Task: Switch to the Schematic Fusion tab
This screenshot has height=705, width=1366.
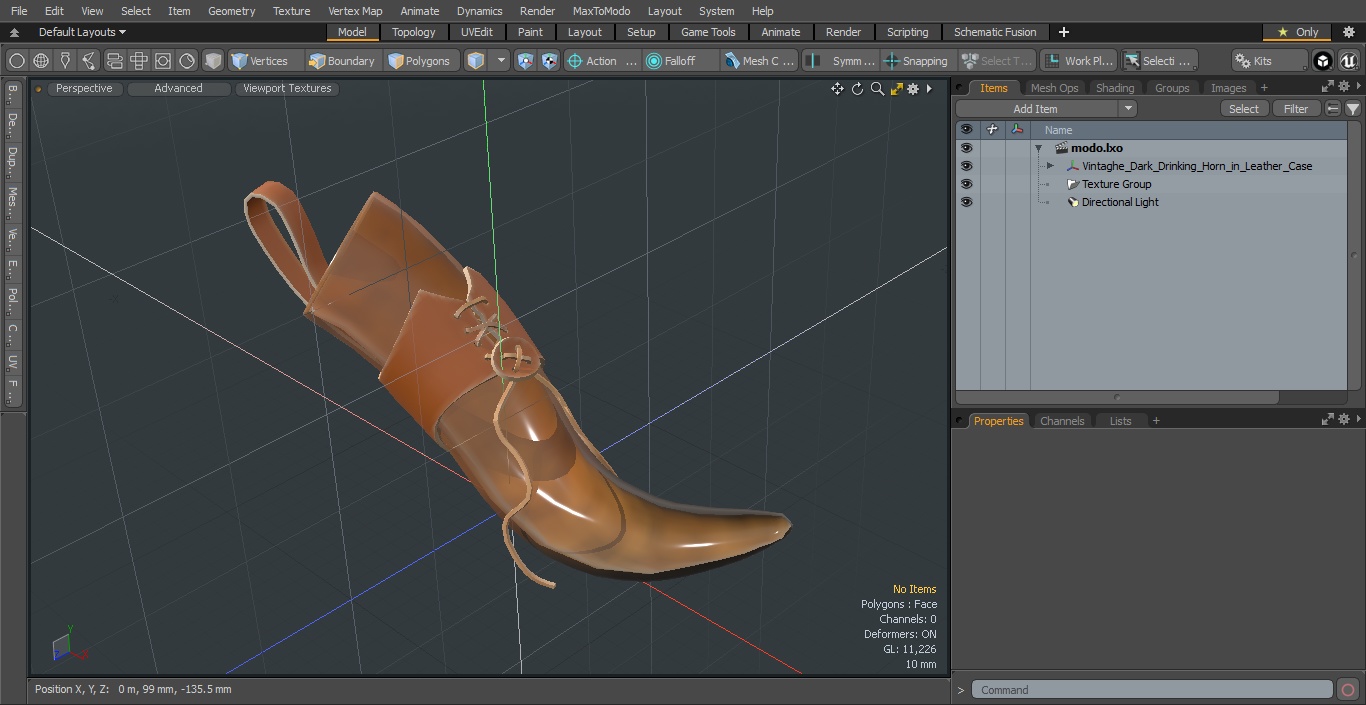Action: (x=995, y=32)
